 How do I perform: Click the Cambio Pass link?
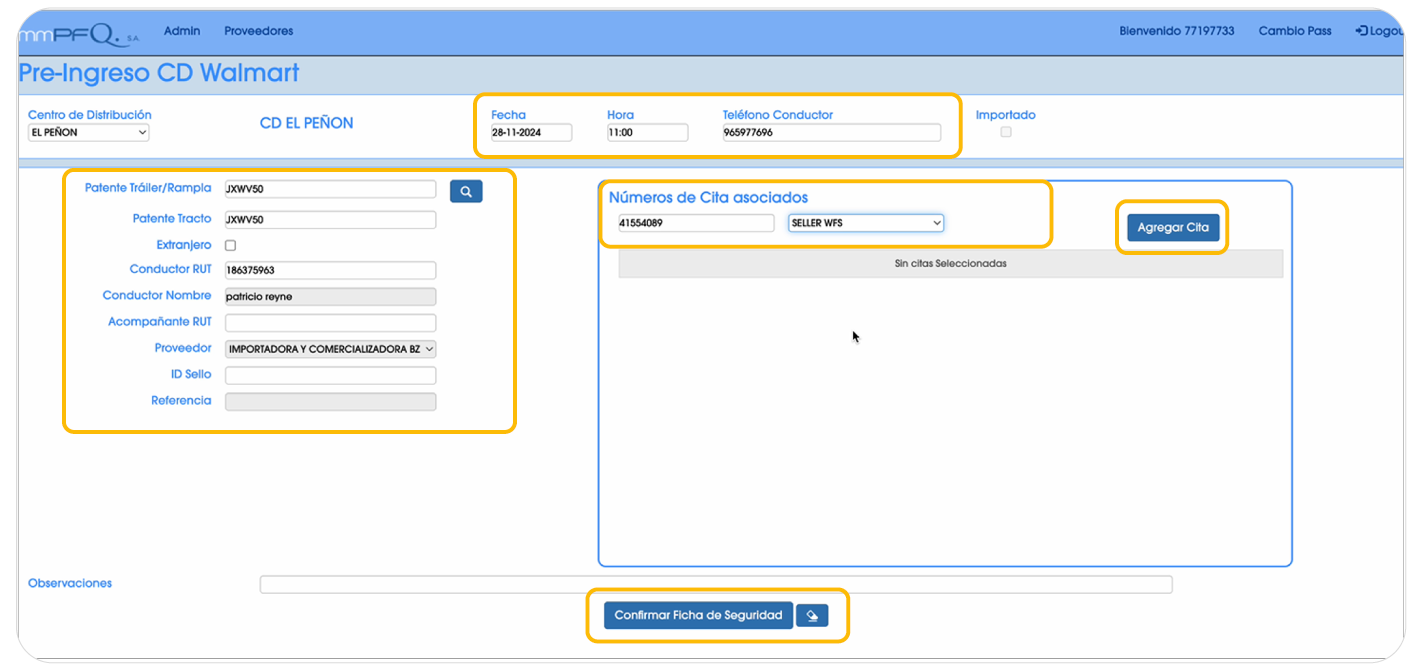coord(1295,31)
